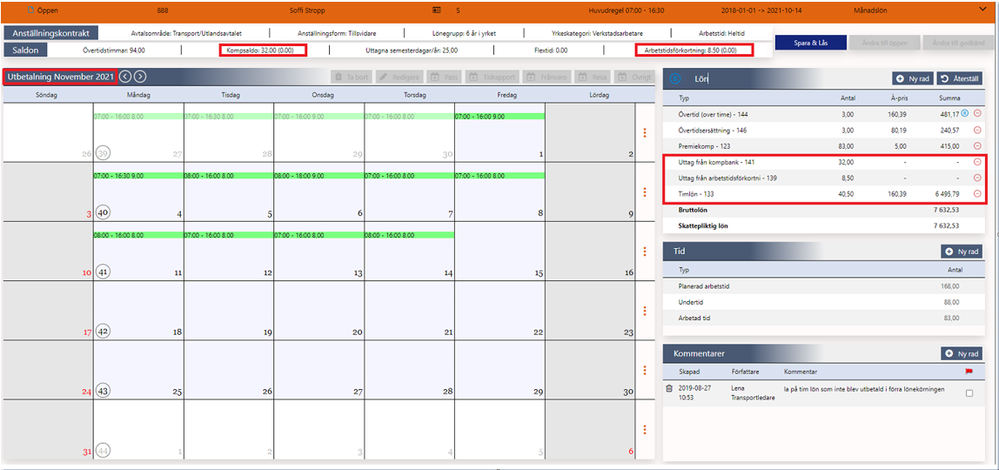This screenshot has width=999, height=470.
Task: Tick the flag checkbox on the comment row
Action: (969, 394)
